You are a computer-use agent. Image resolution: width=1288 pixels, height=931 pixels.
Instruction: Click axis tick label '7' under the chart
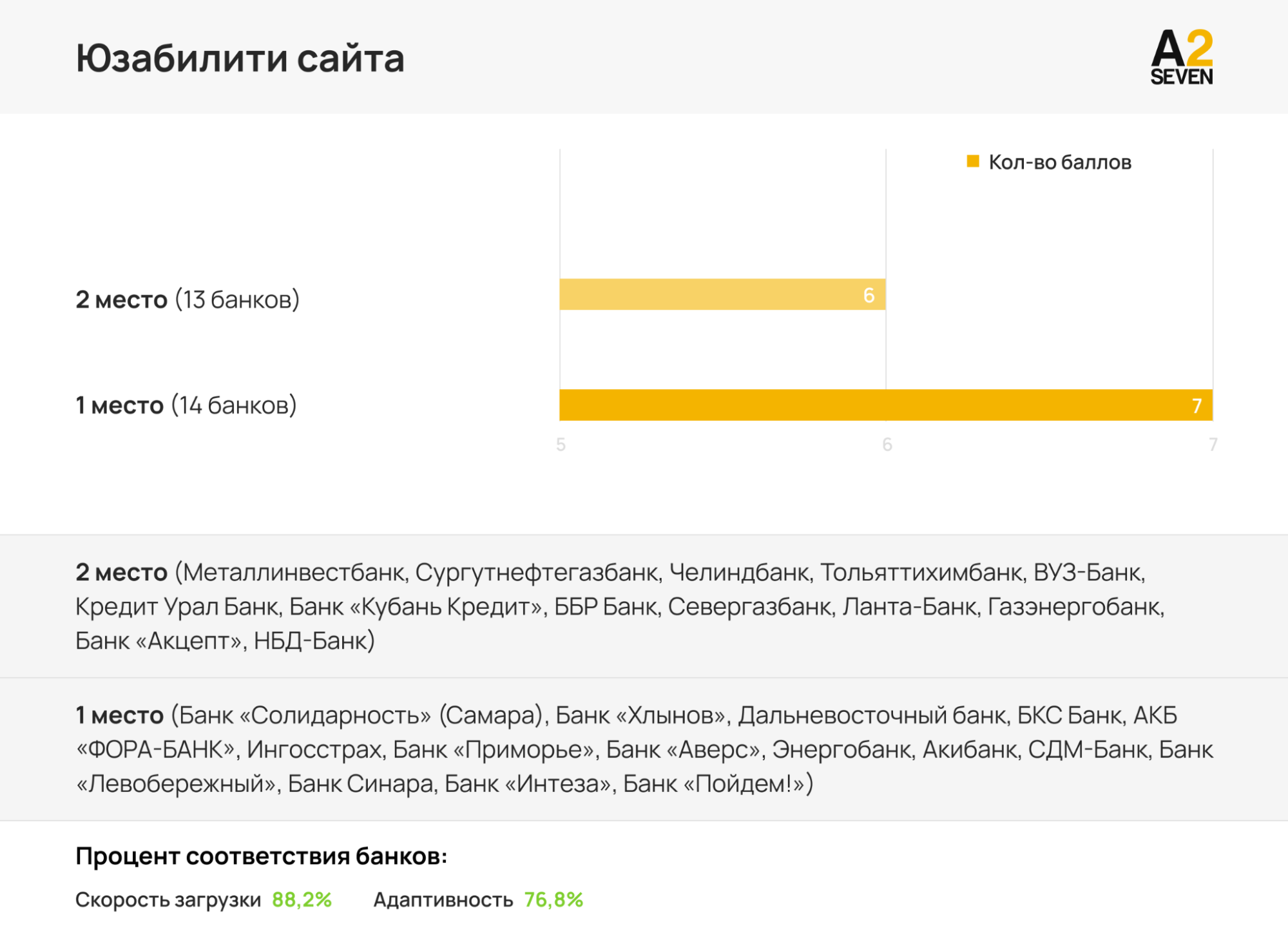point(1213,445)
